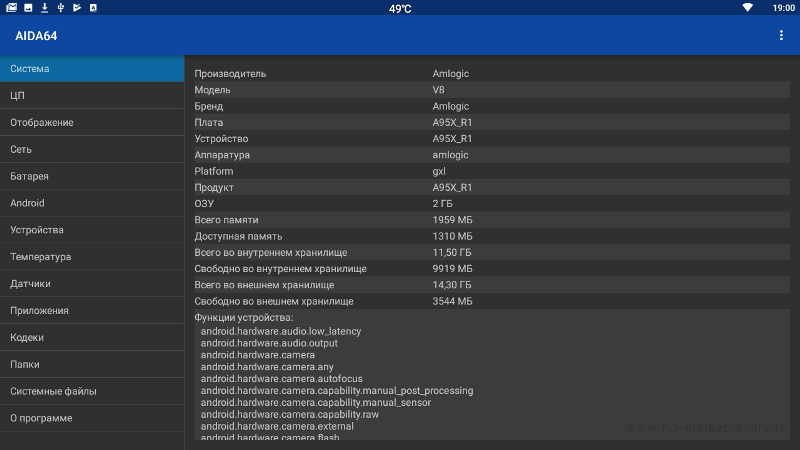
Task: Tap the 19:00 clock
Action: (x=784, y=8)
